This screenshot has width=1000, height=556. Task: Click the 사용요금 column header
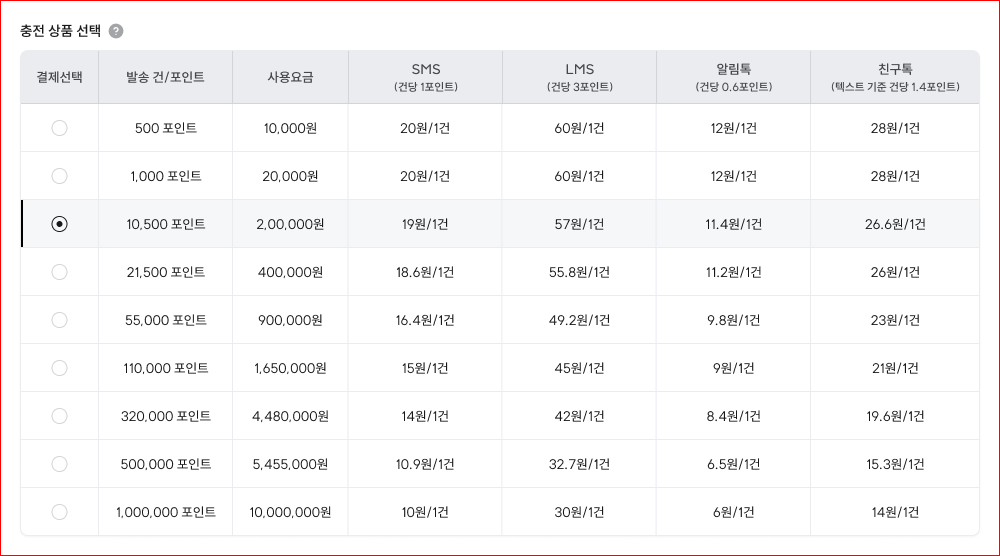coord(290,77)
